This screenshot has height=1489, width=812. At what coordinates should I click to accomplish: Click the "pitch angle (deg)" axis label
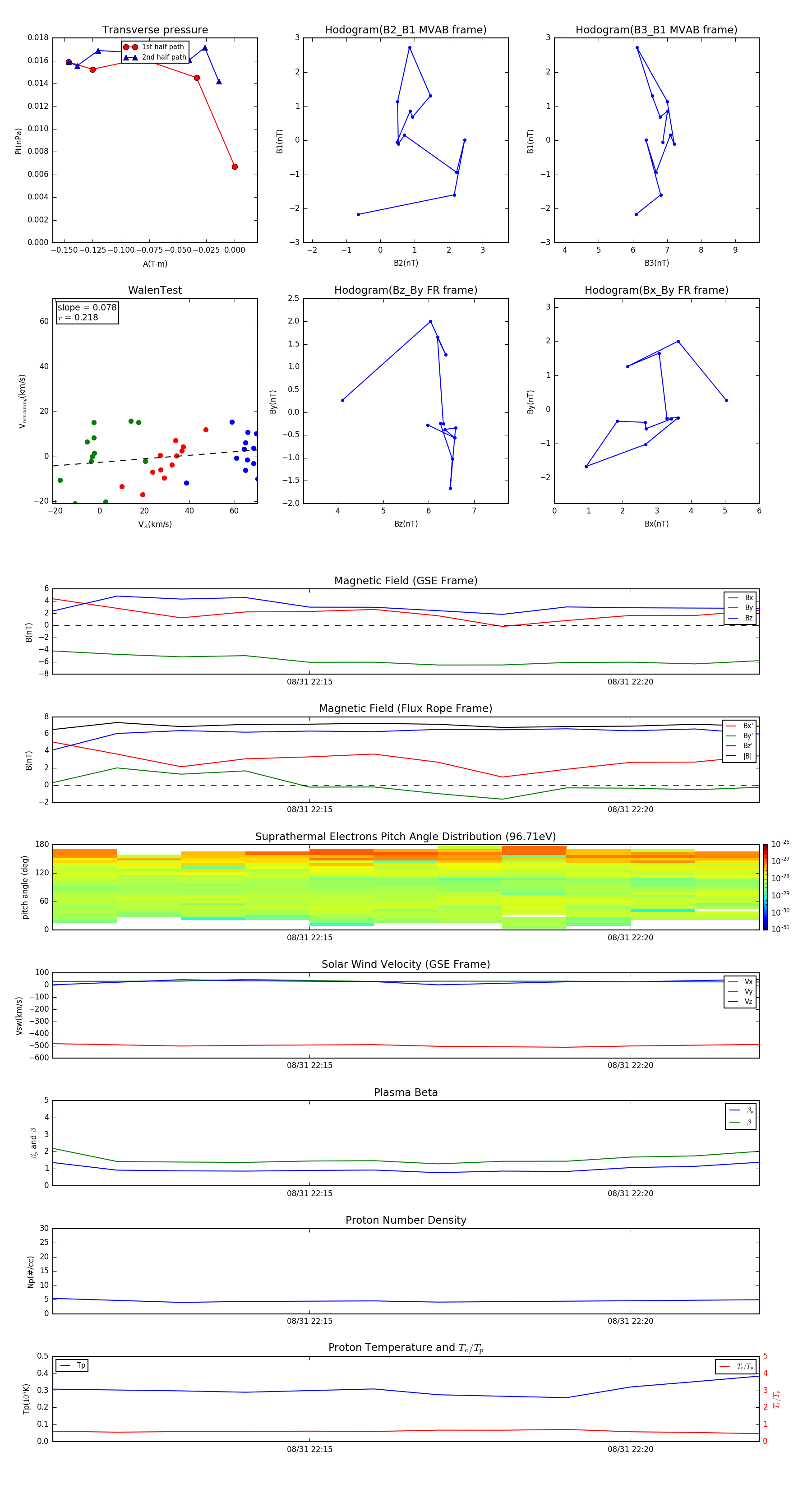click(x=25, y=887)
